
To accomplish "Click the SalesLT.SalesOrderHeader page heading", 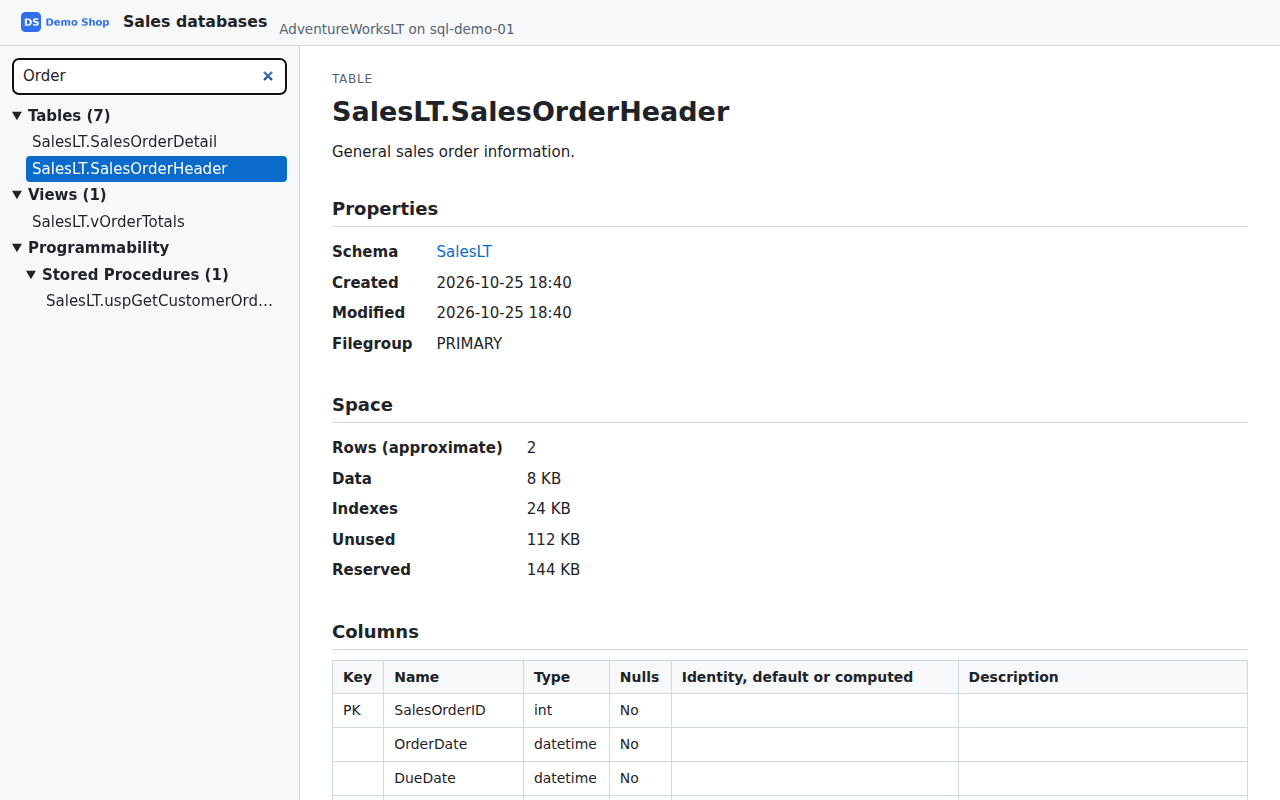I will tap(531, 111).
